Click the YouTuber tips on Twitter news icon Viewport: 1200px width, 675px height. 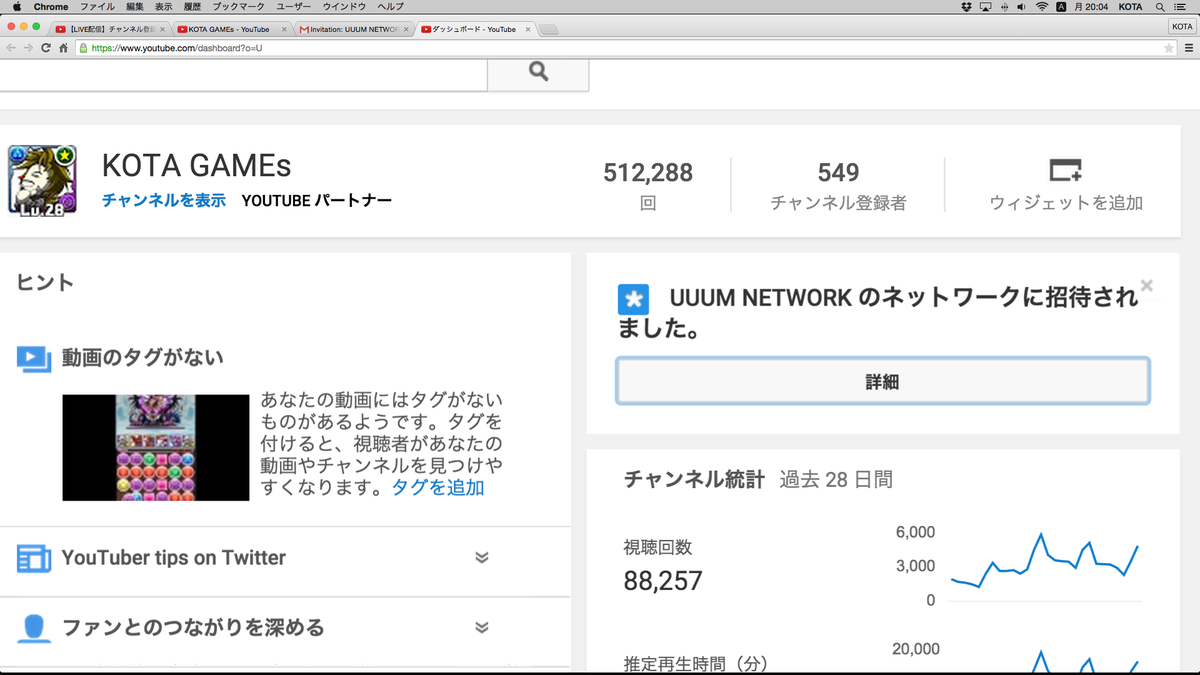point(34,558)
